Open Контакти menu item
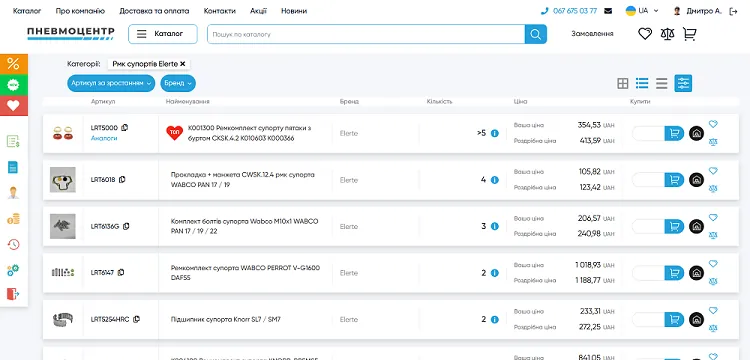750x360 pixels. [x=220, y=11]
